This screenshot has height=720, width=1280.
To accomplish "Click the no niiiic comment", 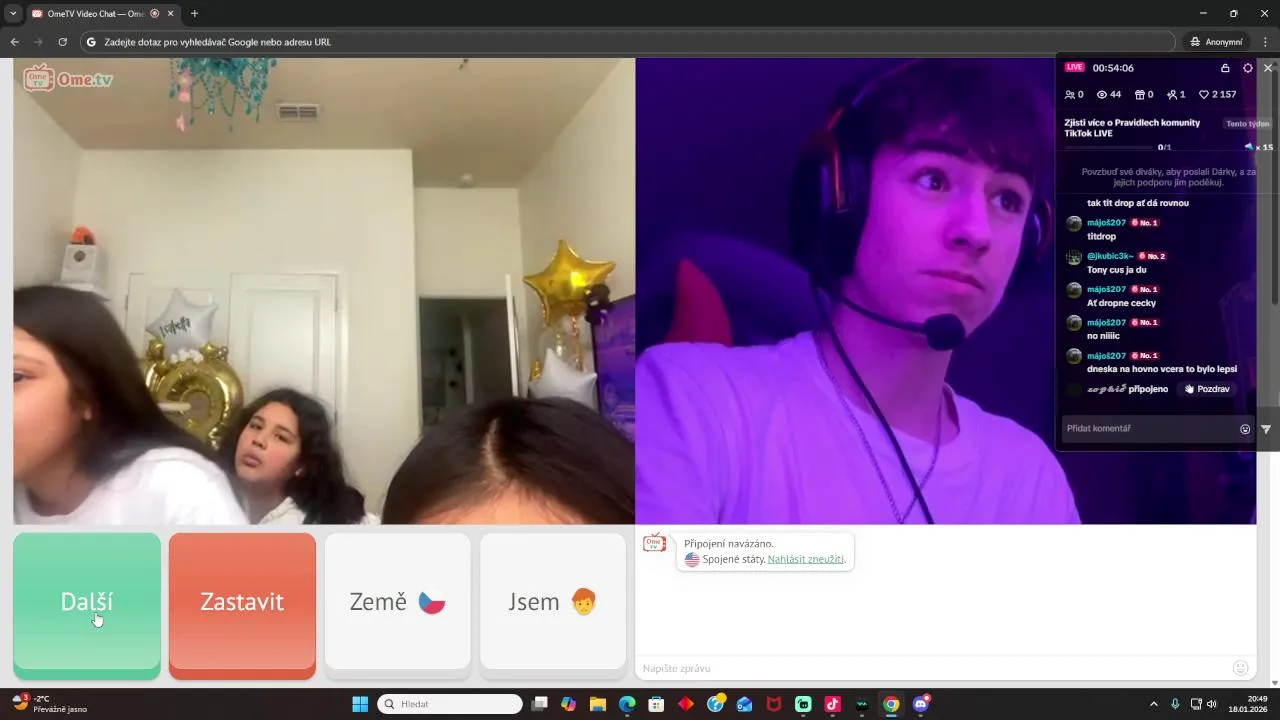I will point(1103,336).
